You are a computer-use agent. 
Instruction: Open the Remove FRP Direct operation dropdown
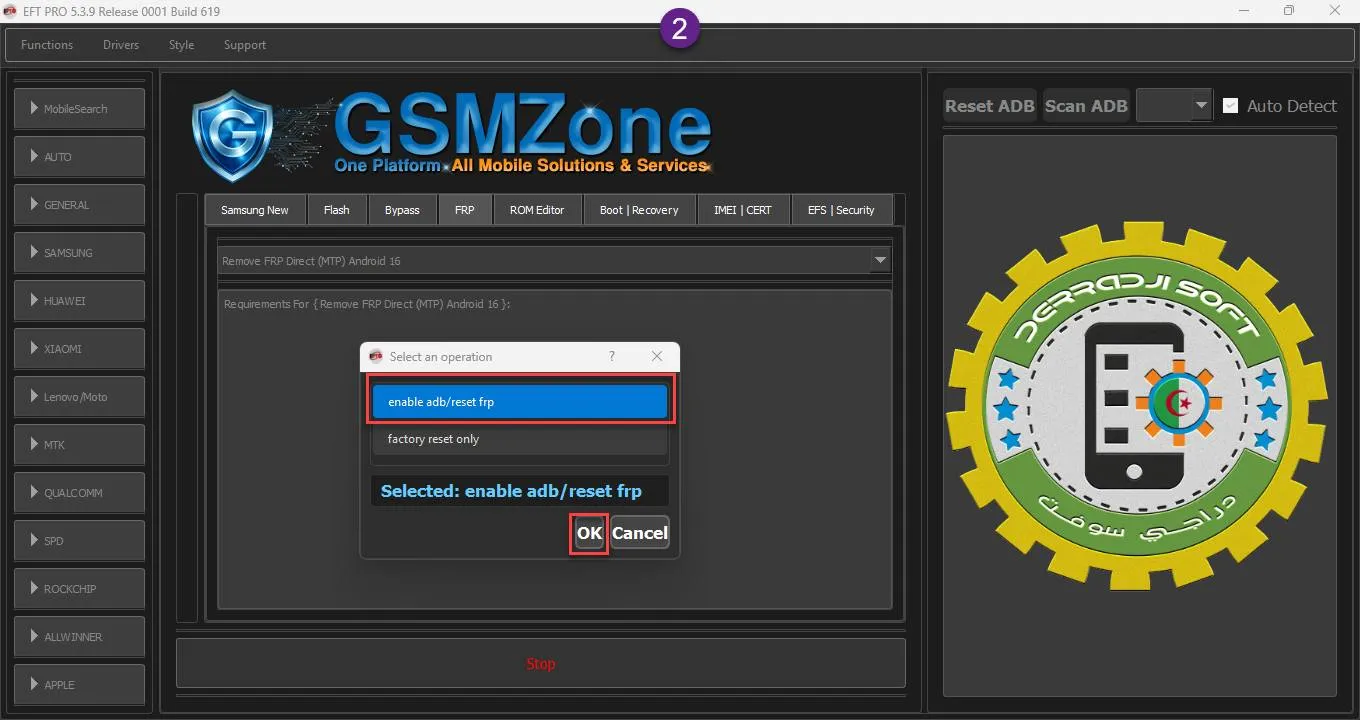click(879, 261)
